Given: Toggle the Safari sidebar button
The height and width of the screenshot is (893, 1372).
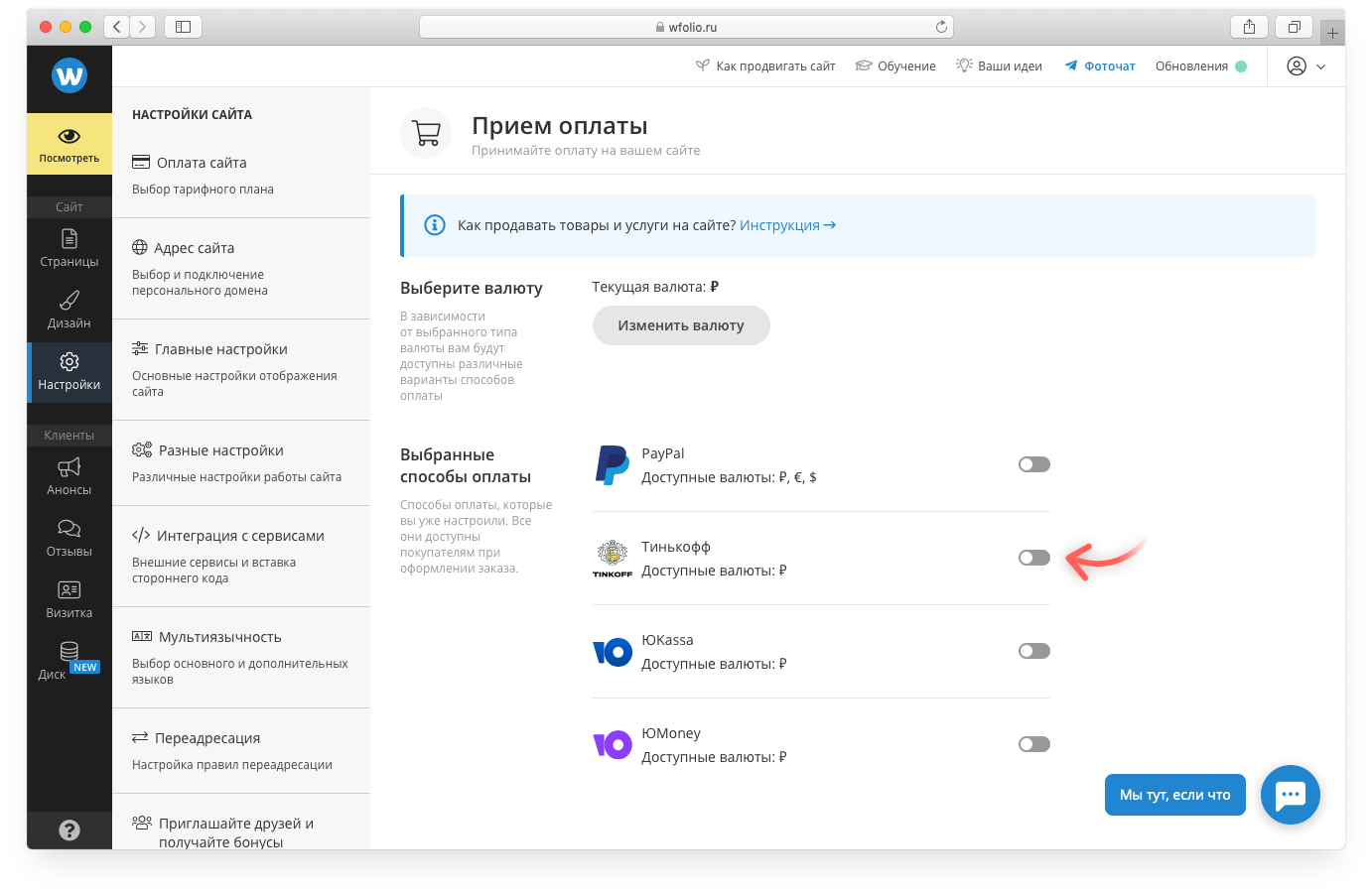Looking at the screenshot, I should pyautogui.click(x=184, y=27).
